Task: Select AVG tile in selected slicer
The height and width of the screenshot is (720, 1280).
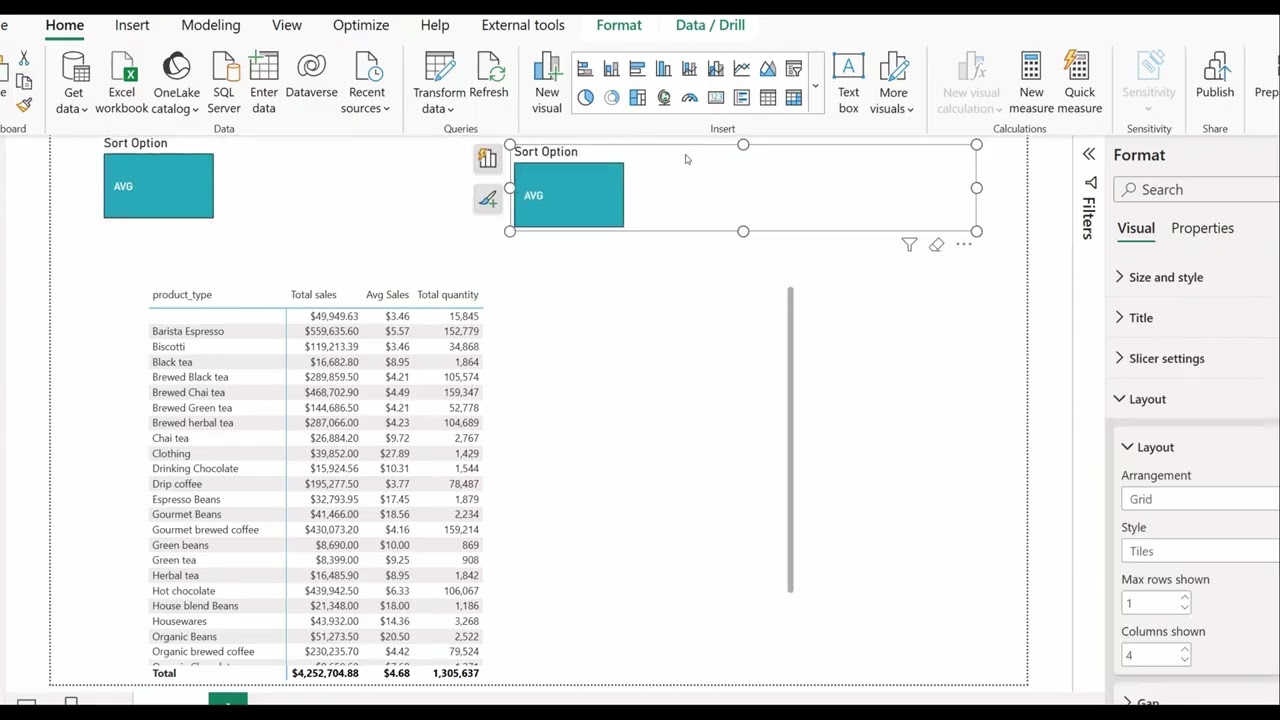Action: pyautogui.click(x=569, y=195)
